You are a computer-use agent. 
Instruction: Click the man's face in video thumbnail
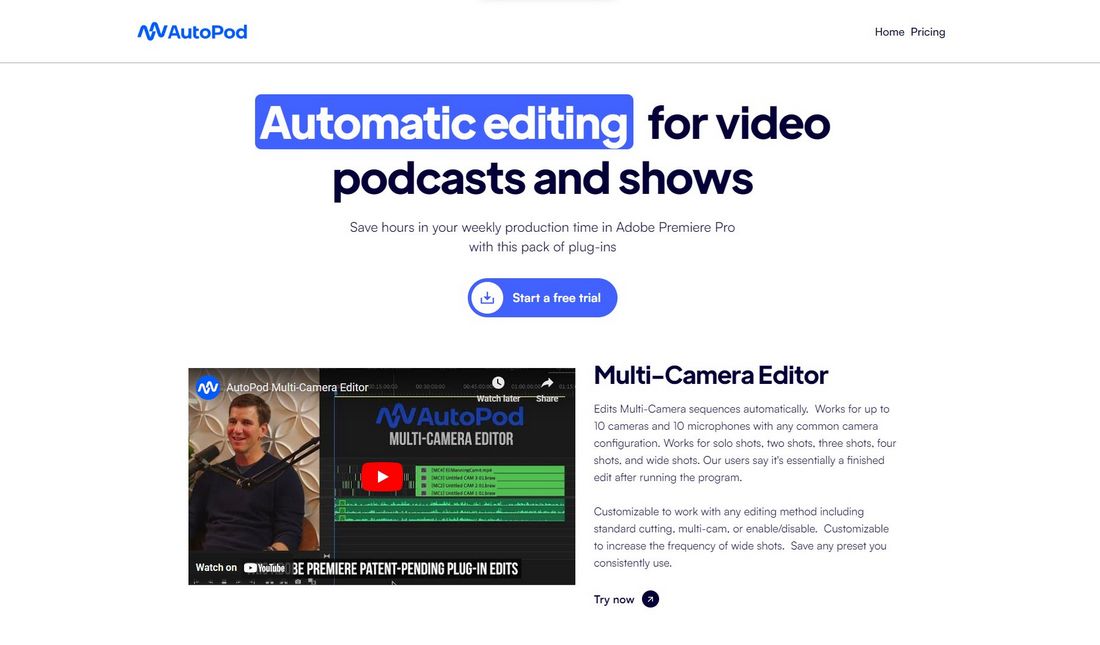point(249,425)
